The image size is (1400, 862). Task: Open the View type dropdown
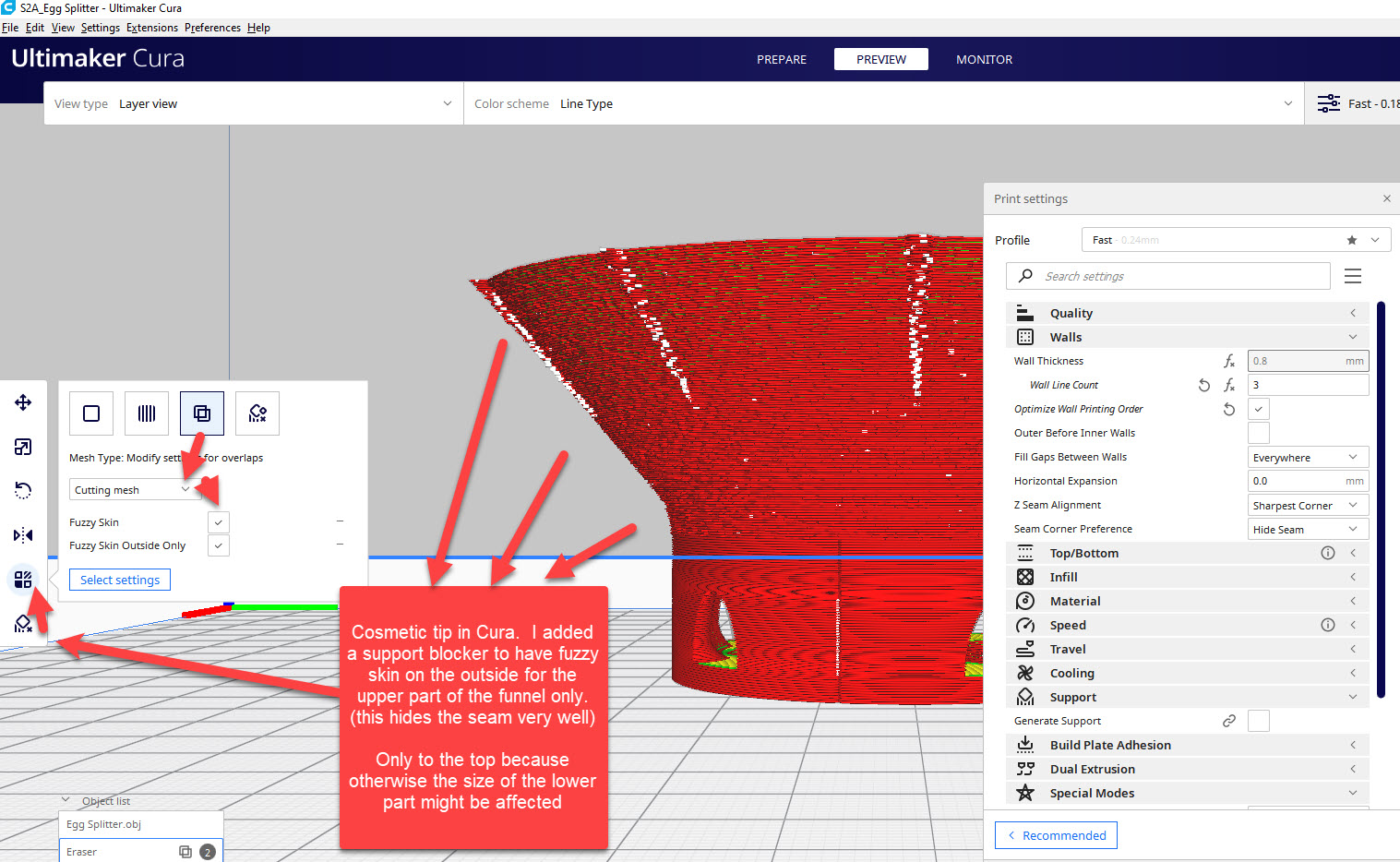coord(253,103)
